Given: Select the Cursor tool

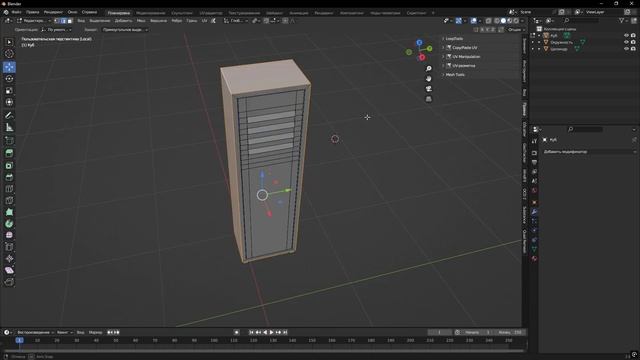Looking at the screenshot, I should pos(9,54).
